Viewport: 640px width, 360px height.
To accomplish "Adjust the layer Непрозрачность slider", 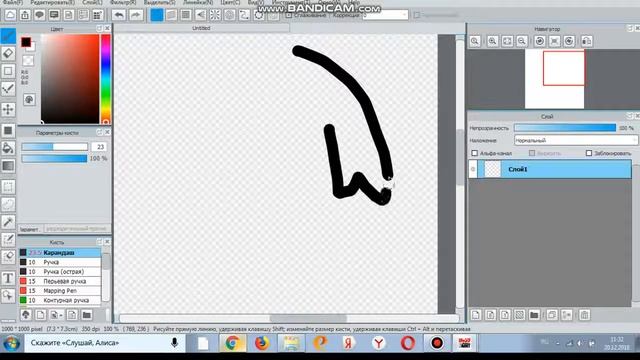I will click(565, 128).
